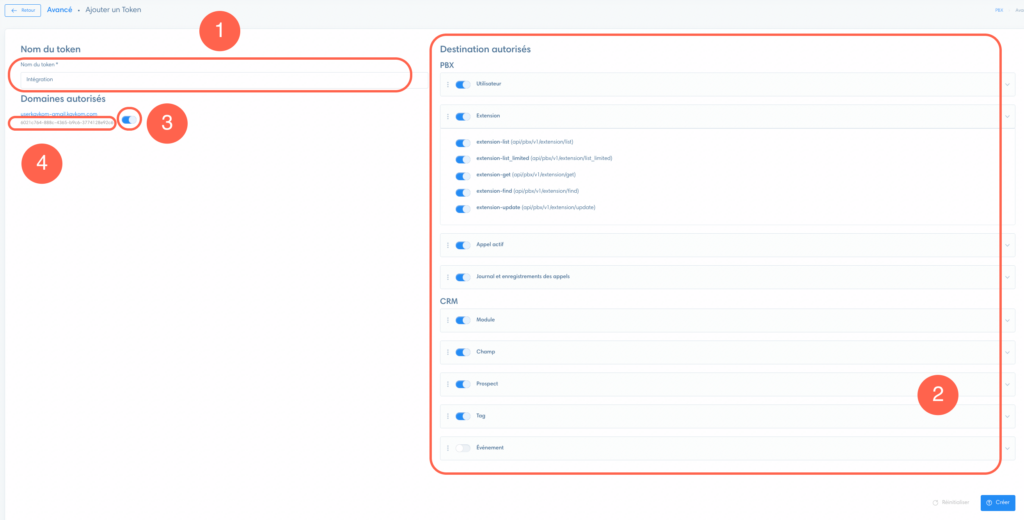The image size is (1024, 520).
Task: Enable the Événement permission toggle
Action: tap(462, 448)
